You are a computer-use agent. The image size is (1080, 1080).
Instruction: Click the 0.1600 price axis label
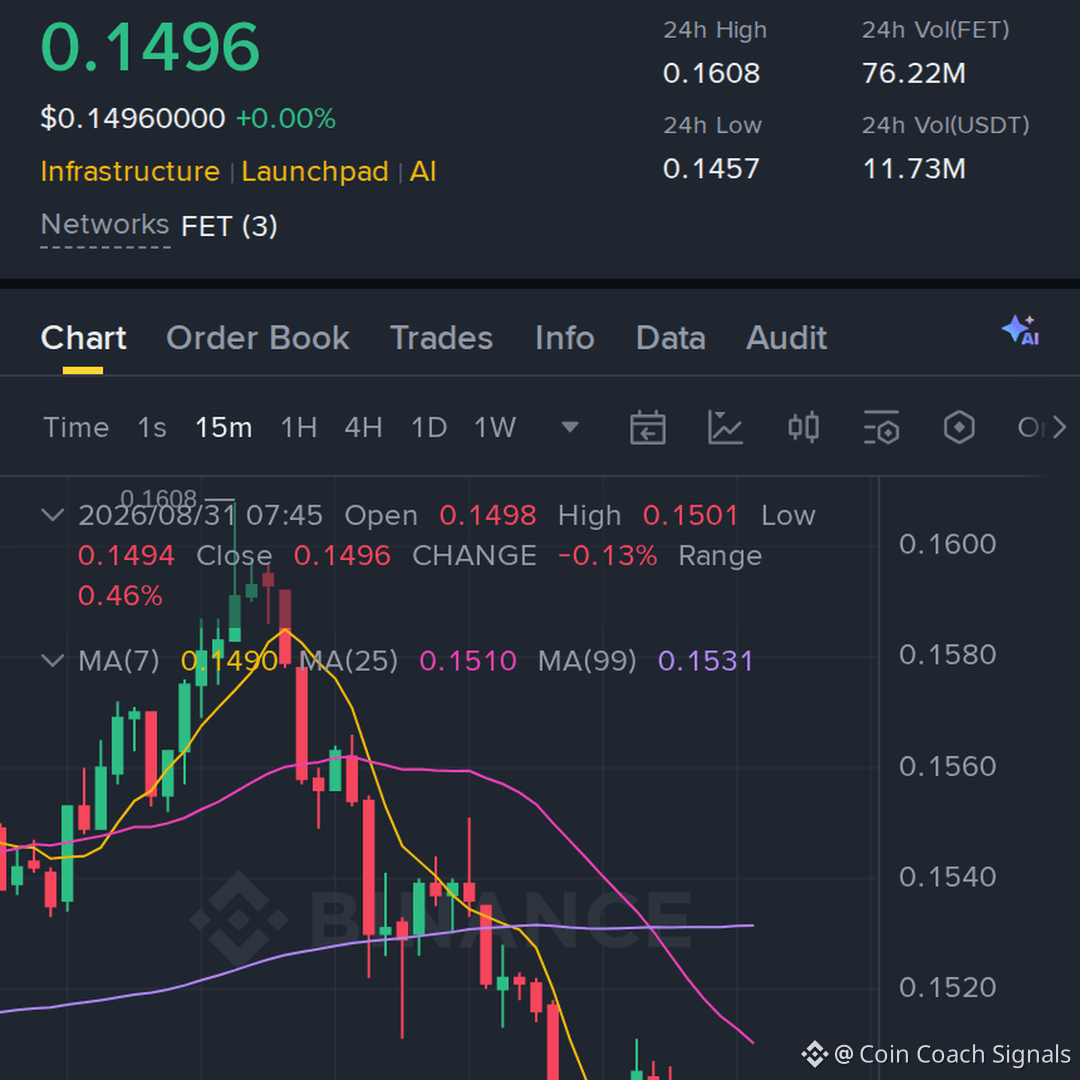[x=948, y=544]
